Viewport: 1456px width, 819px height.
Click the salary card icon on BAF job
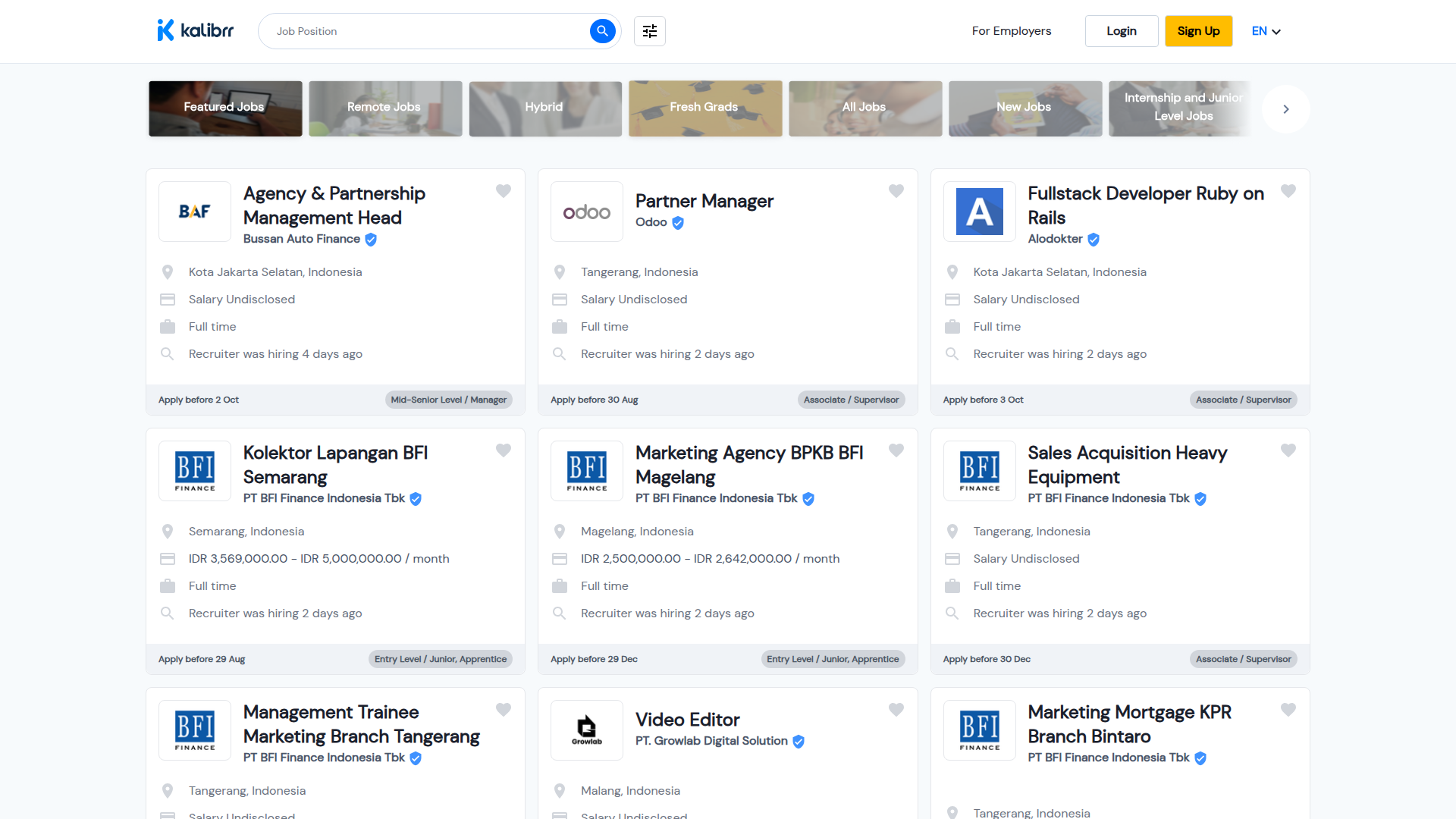pos(168,300)
